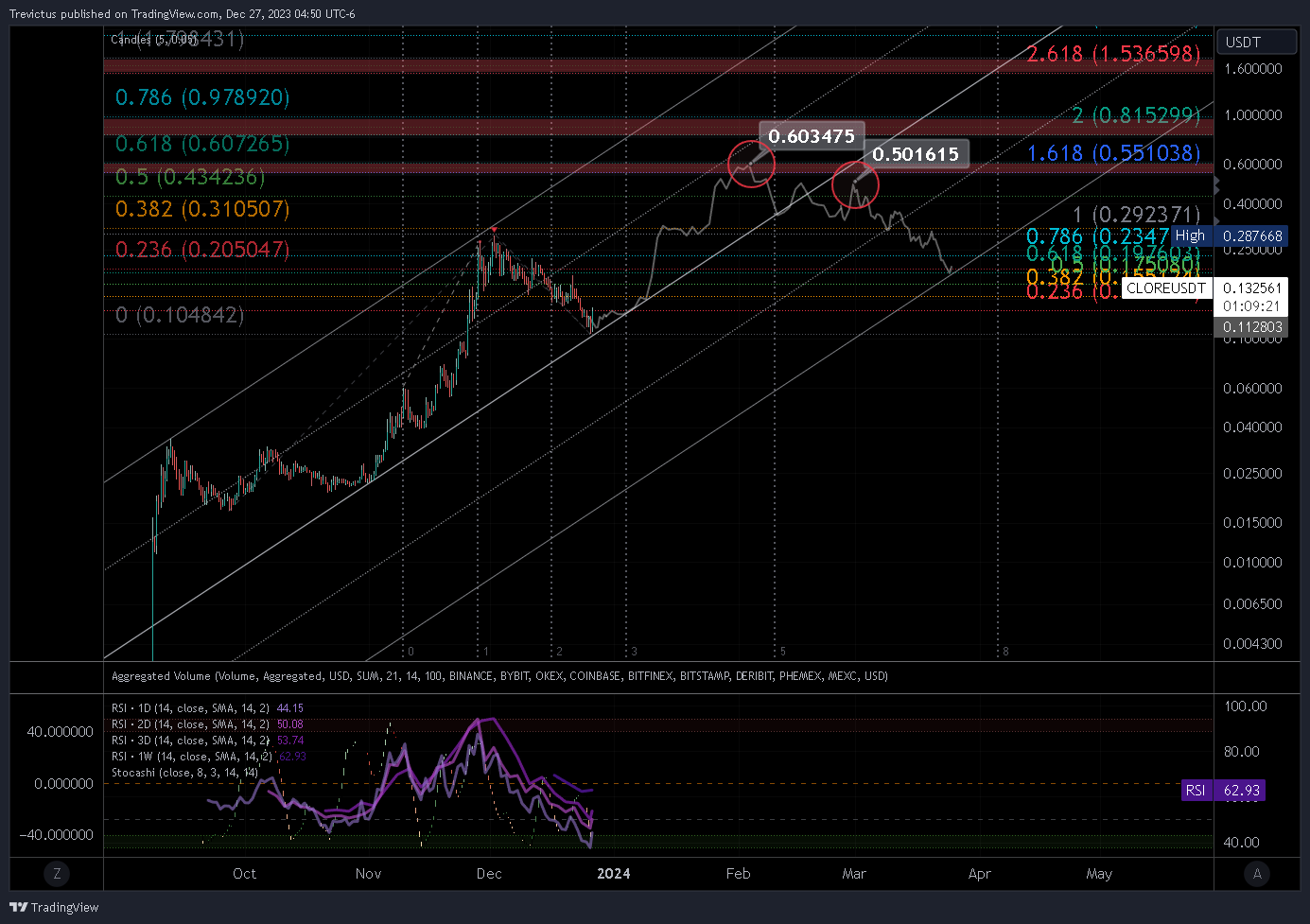Click the RSI value 62.93 tag
Image resolution: width=1310 pixels, height=924 pixels.
tap(1241, 791)
